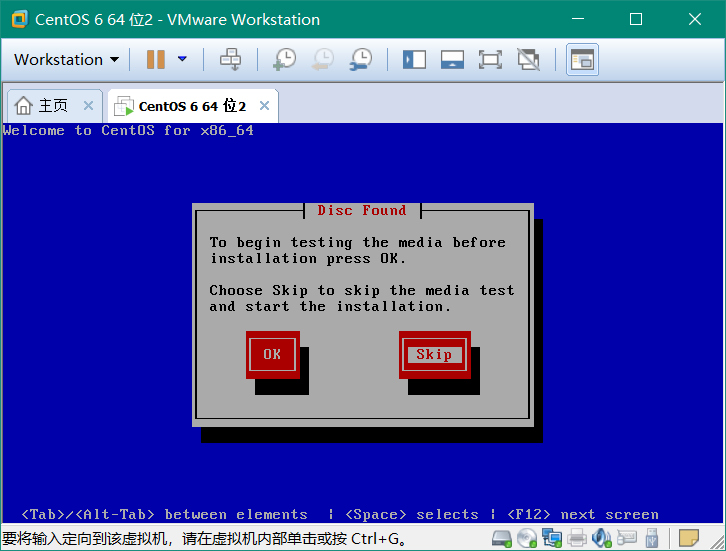Minimize the VMware Workstation window
This screenshot has height=551, width=726.
pyautogui.click(x=577, y=19)
